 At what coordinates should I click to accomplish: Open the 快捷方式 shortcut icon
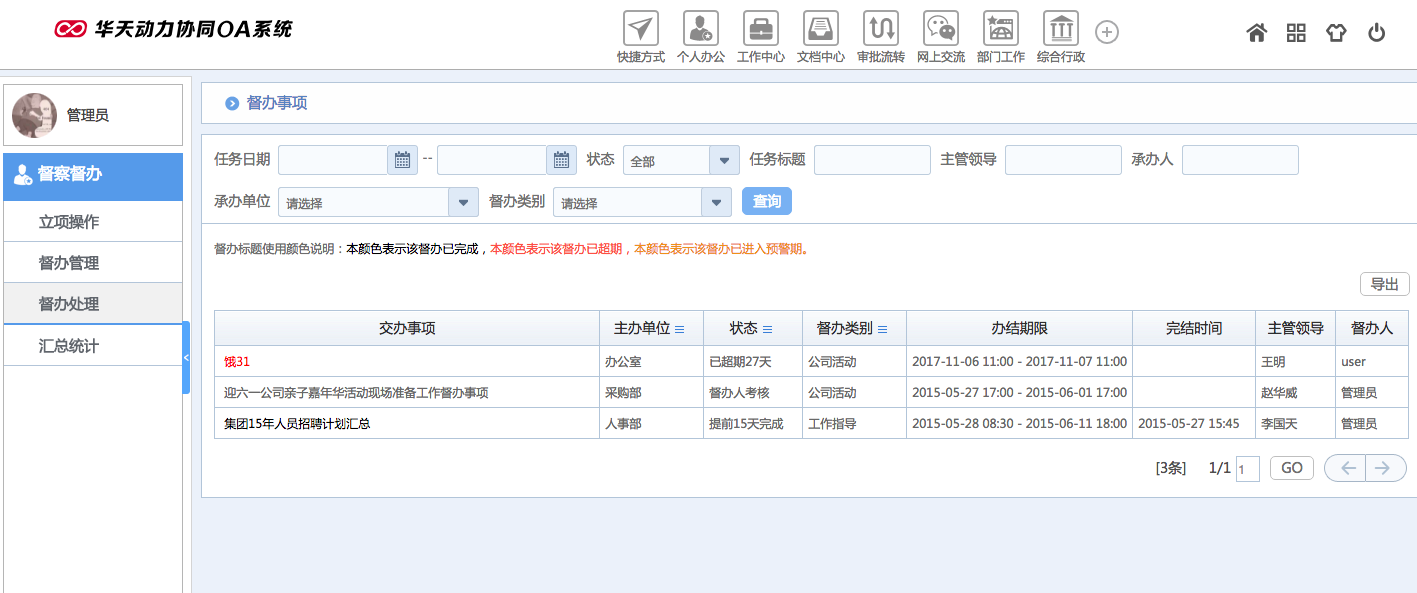coord(641,28)
